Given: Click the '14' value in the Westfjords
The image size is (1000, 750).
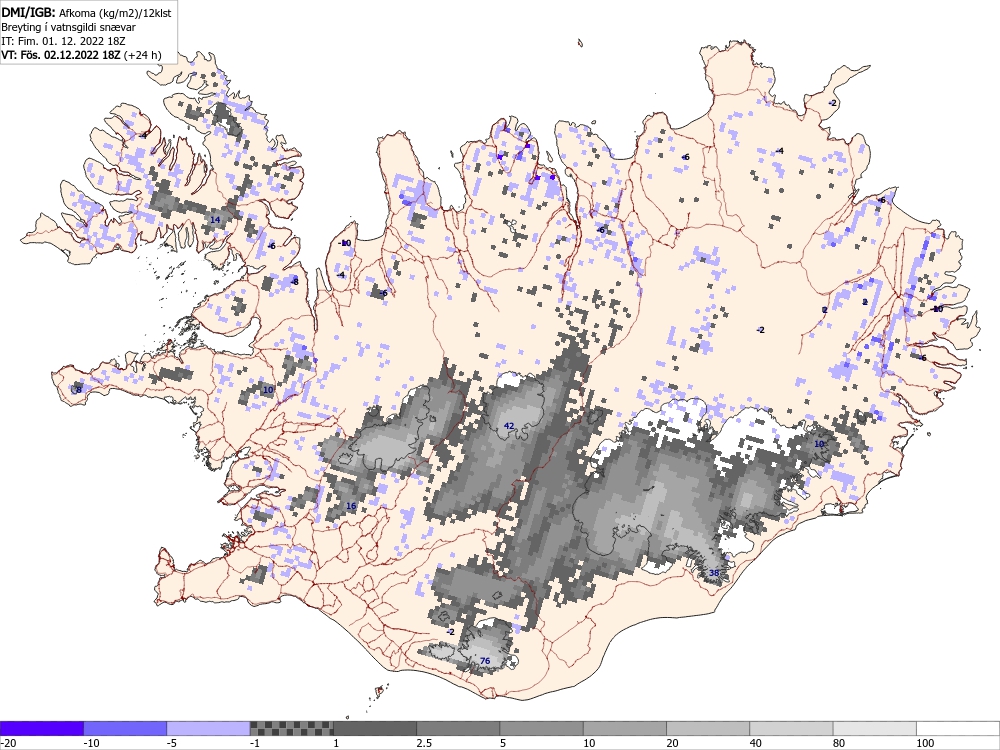Looking at the screenshot, I should (215, 219).
